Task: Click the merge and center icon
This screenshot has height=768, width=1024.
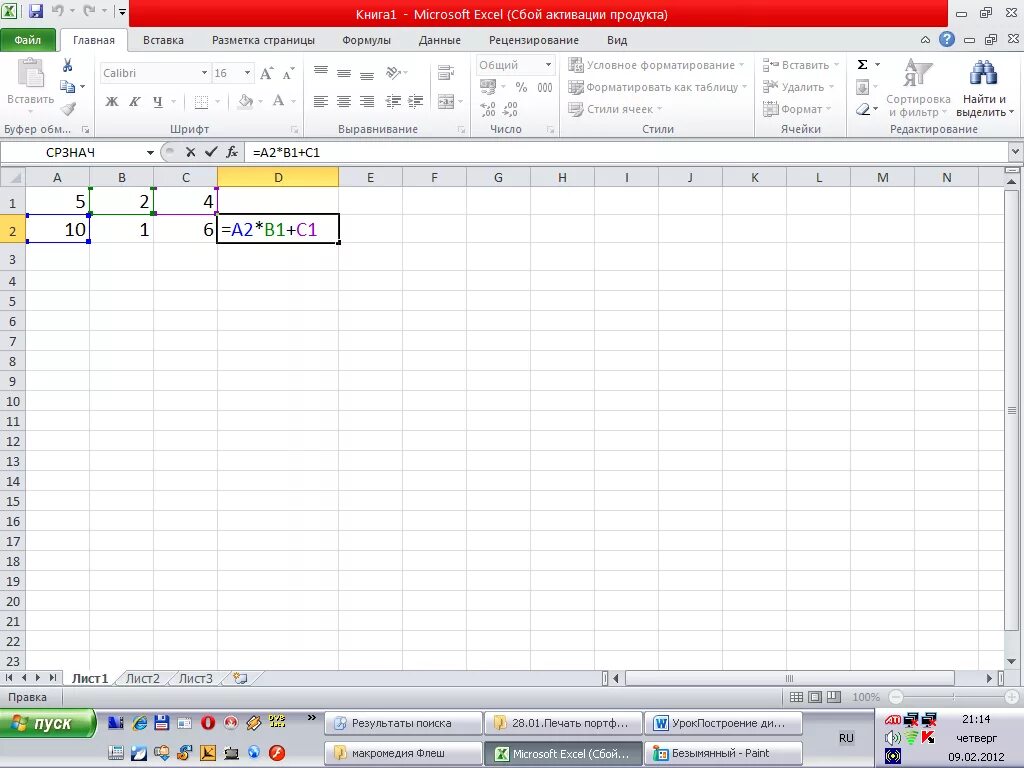Action: (446, 101)
